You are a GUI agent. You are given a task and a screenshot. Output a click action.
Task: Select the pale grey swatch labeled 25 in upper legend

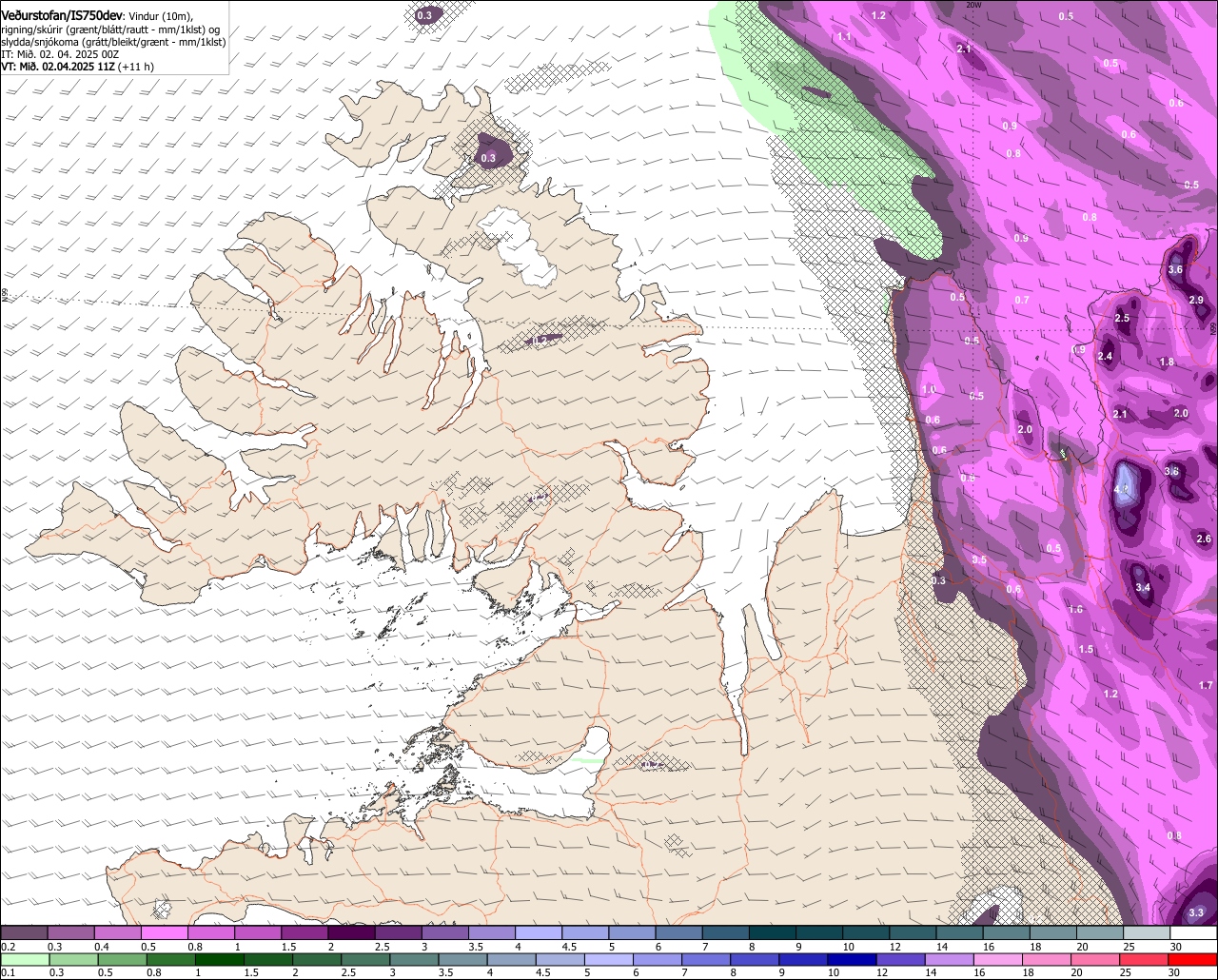1148,933
